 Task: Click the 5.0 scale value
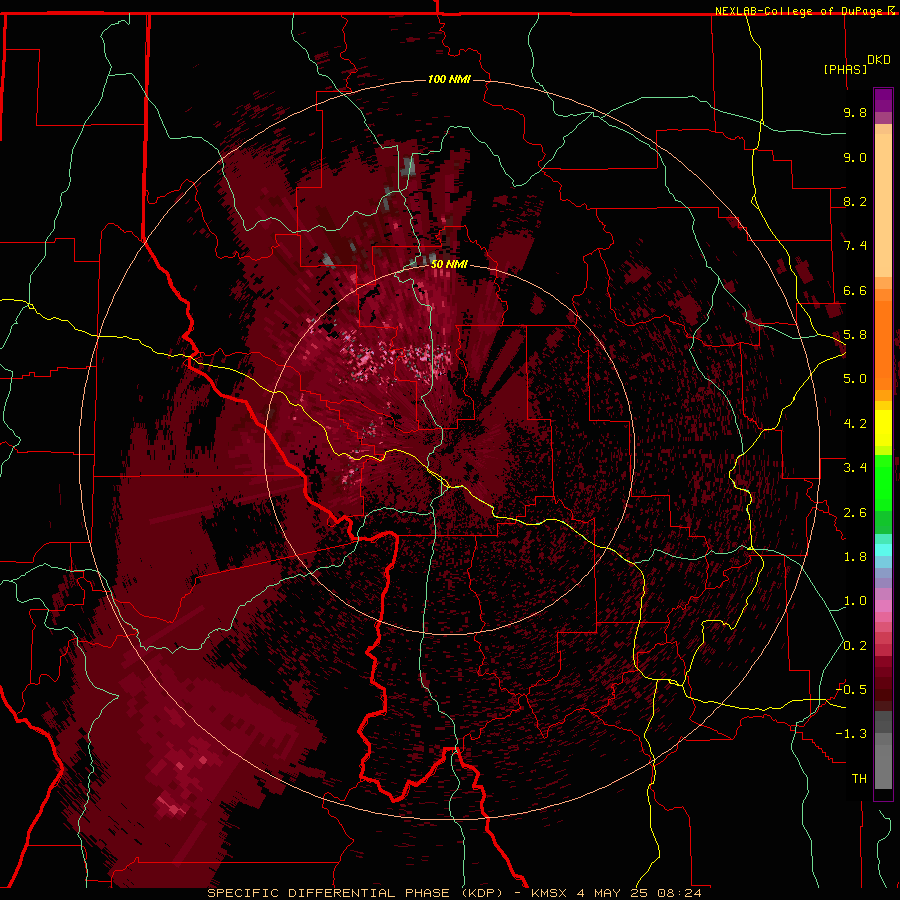855,379
